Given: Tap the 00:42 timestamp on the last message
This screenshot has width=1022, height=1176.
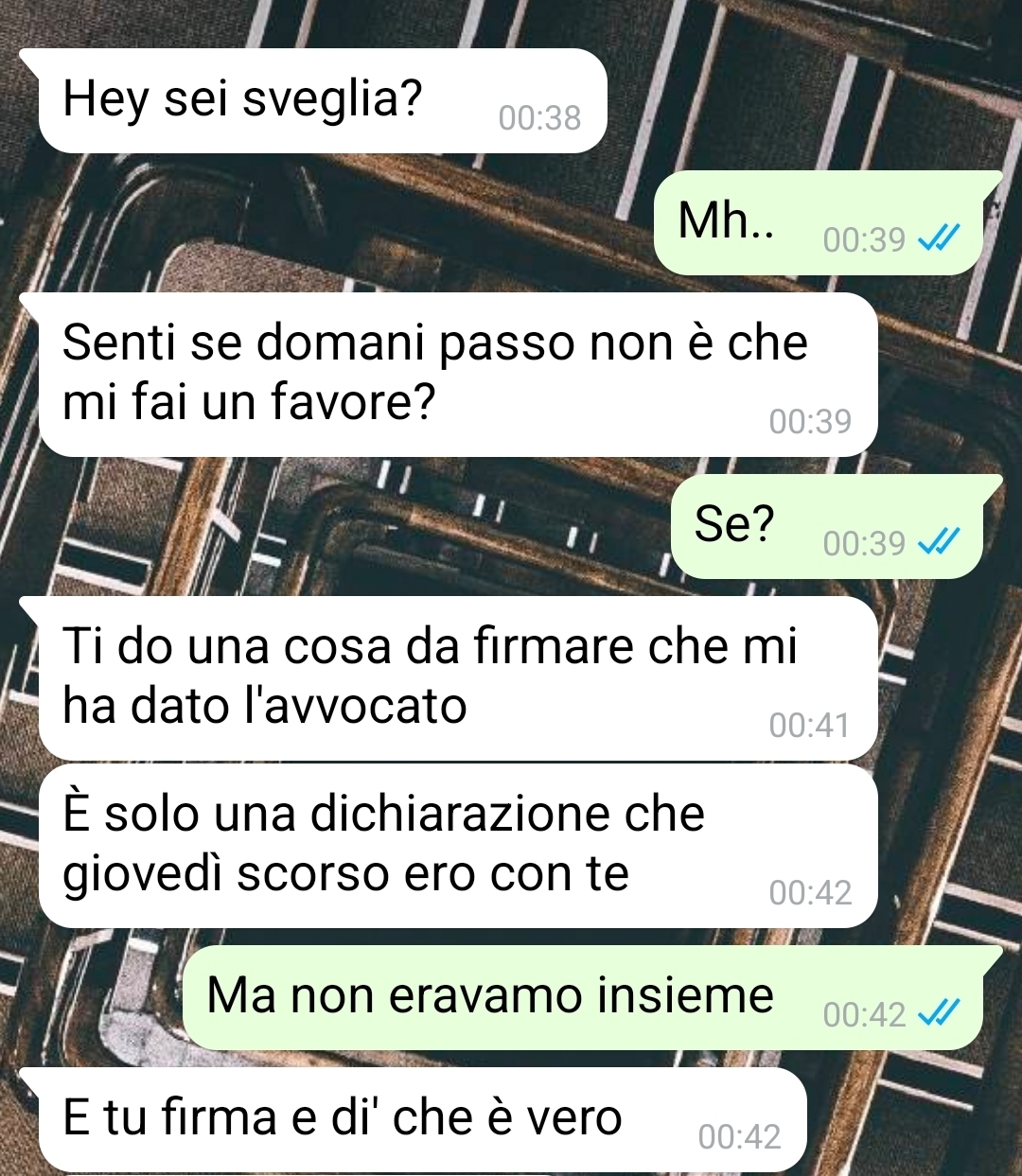Looking at the screenshot, I should tap(739, 1136).
